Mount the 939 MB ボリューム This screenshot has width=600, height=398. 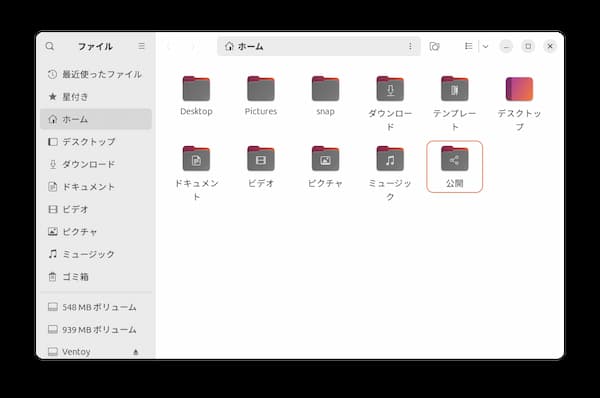point(96,329)
